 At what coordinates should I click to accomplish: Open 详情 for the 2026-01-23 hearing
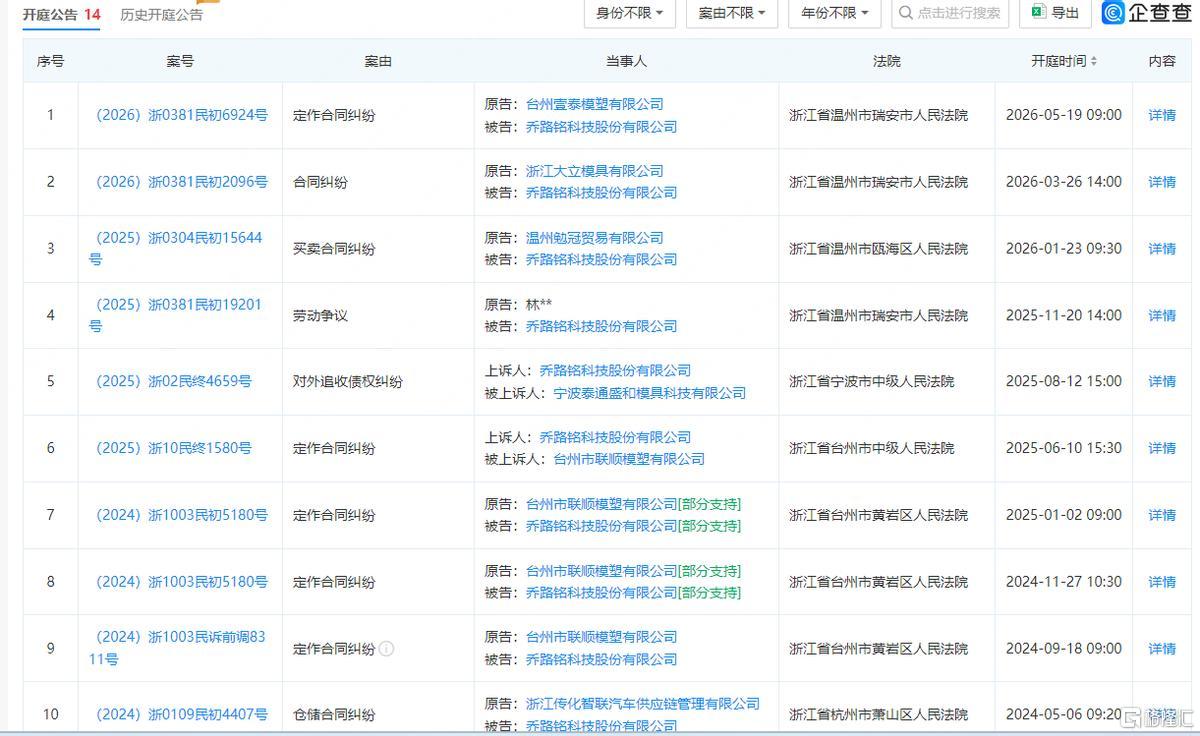click(x=1162, y=248)
